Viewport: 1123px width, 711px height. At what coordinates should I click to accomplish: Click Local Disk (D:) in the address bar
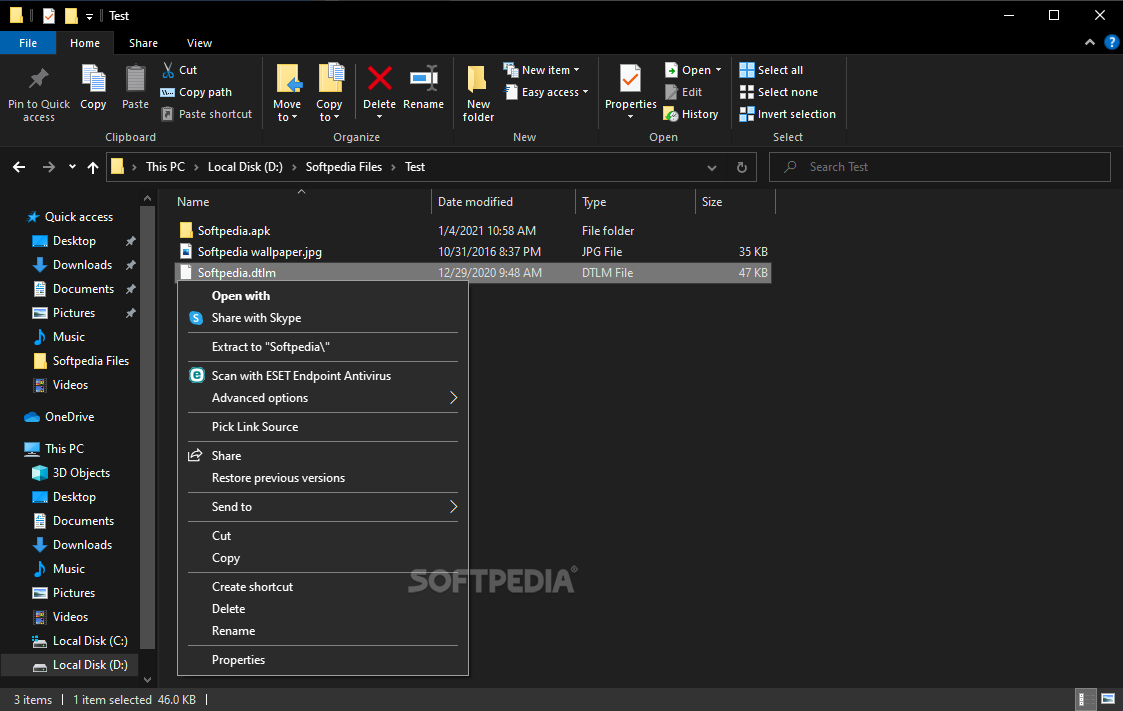(245, 167)
